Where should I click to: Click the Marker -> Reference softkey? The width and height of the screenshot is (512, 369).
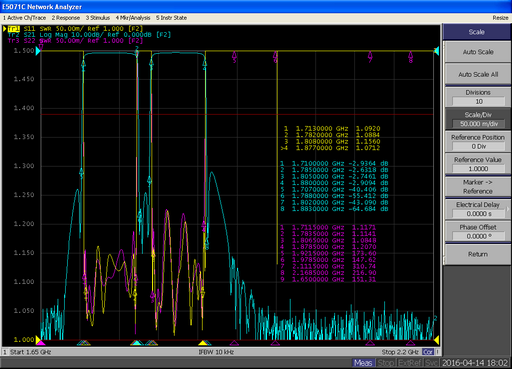point(478,187)
